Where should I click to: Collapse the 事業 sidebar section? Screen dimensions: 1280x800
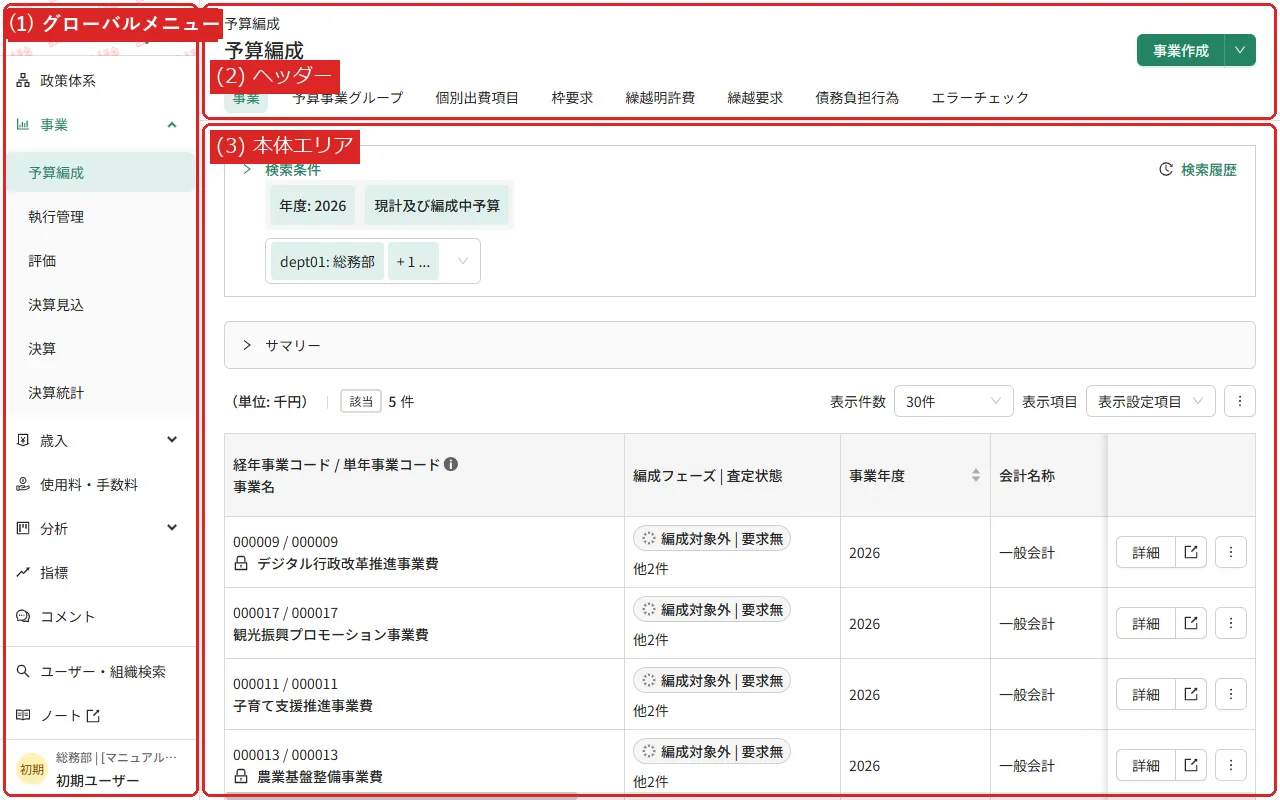tap(172, 125)
